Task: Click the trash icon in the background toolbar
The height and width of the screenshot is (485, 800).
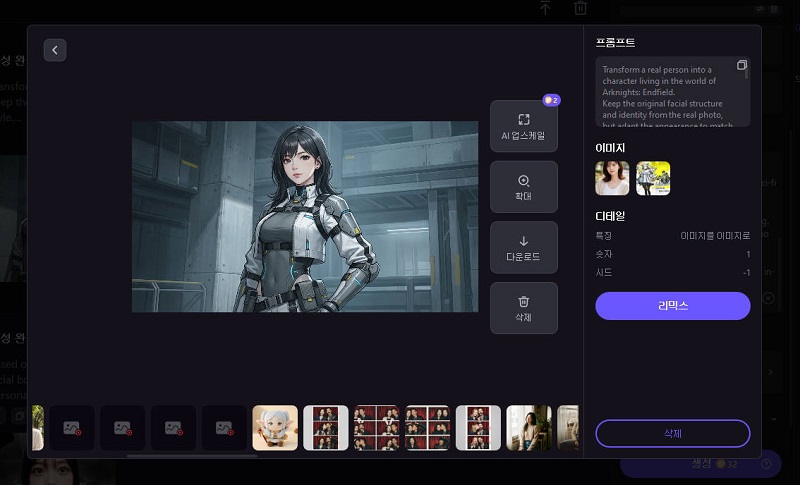Action: pos(581,8)
